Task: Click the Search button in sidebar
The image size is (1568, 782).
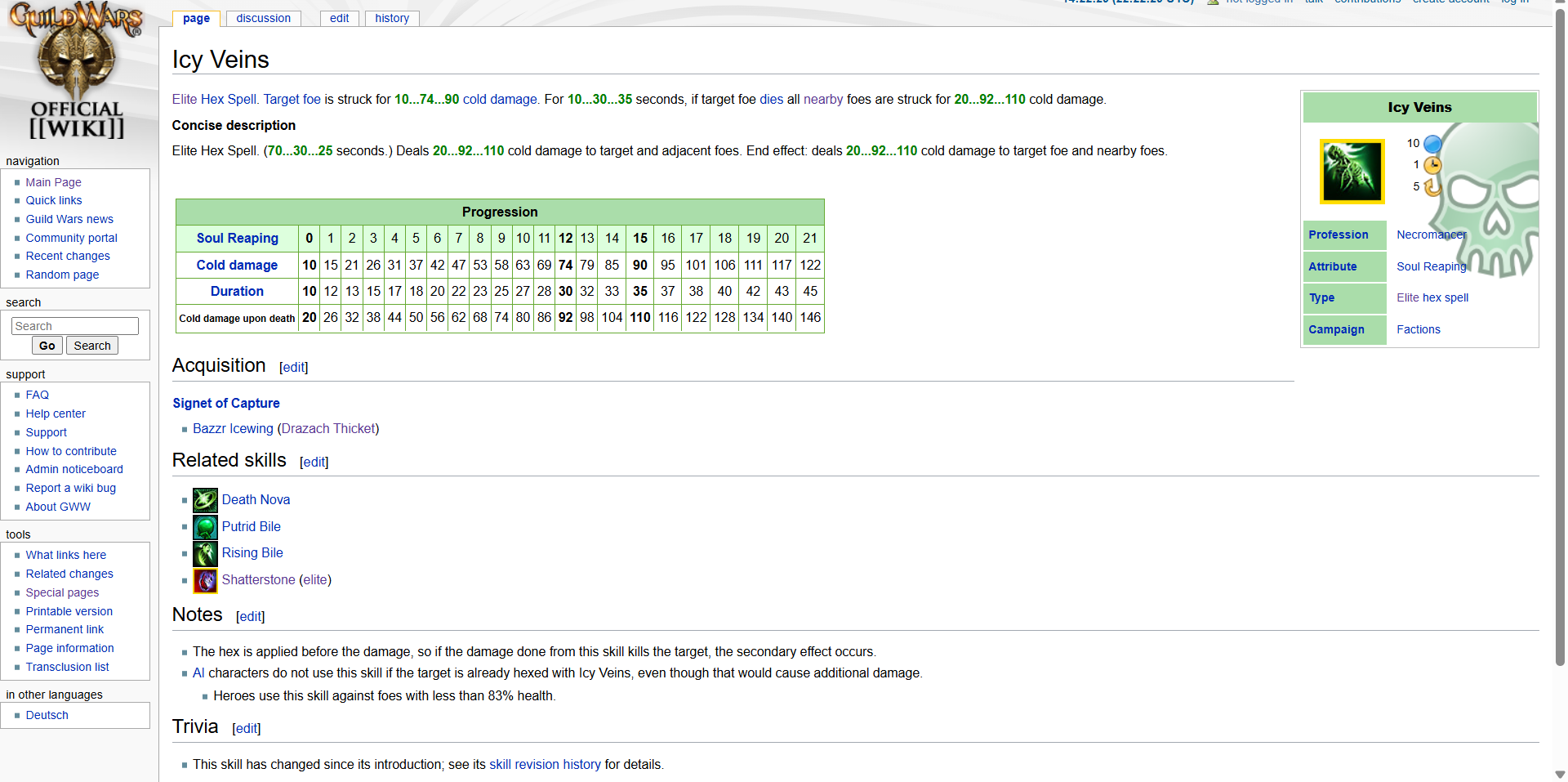Action: pyautogui.click(x=92, y=346)
